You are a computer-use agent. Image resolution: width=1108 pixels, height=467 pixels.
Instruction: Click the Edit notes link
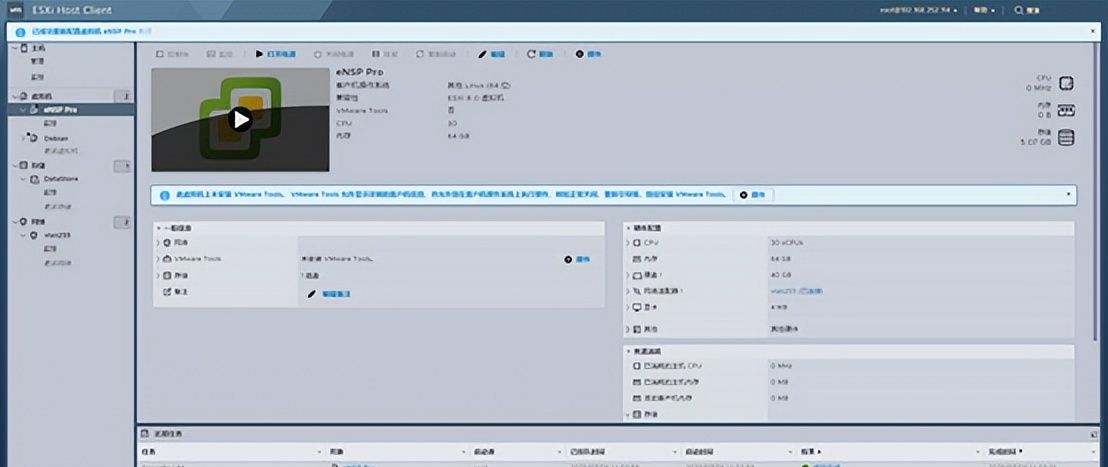pos(329,293)
